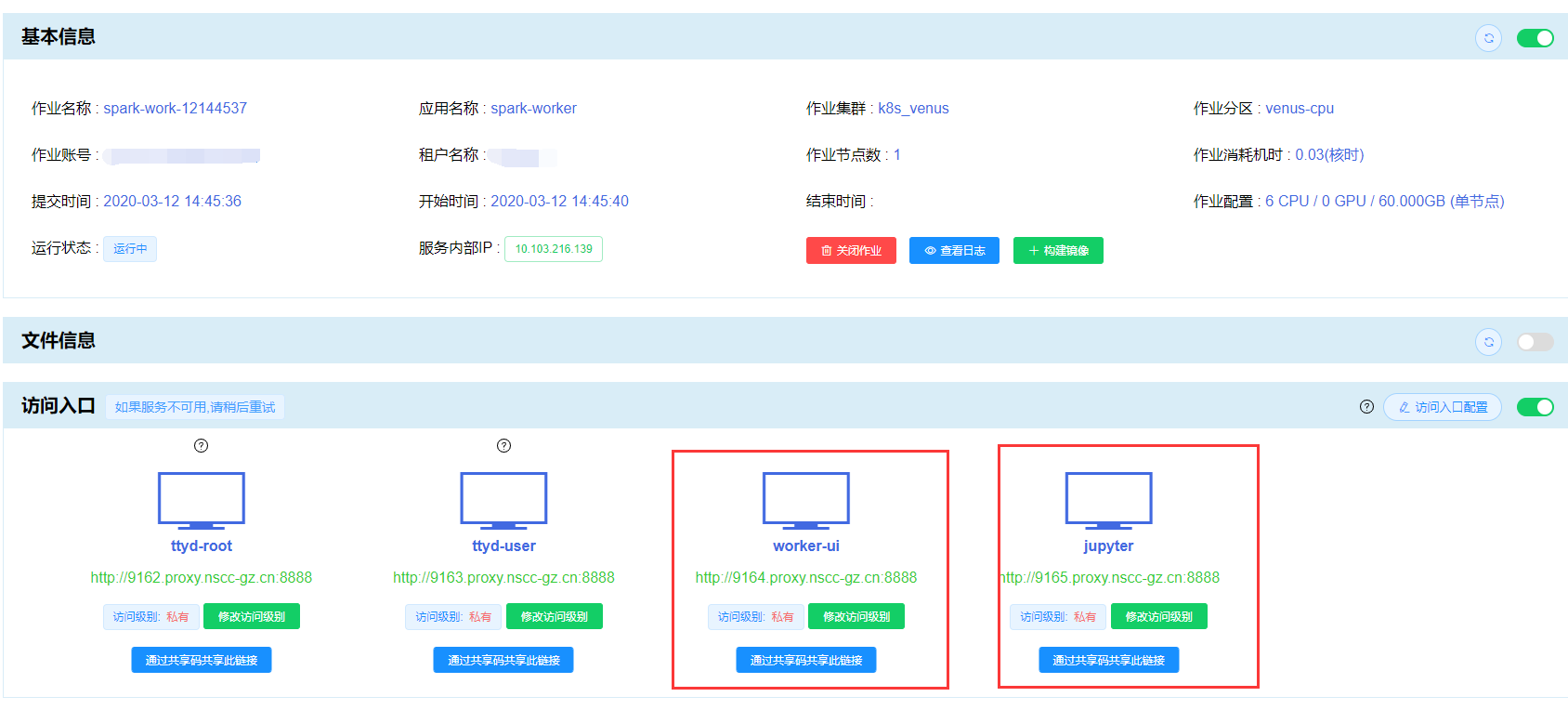Click the green 构建镜像 button
This screenshot has width=1568, height=723.
point(1058,251)
